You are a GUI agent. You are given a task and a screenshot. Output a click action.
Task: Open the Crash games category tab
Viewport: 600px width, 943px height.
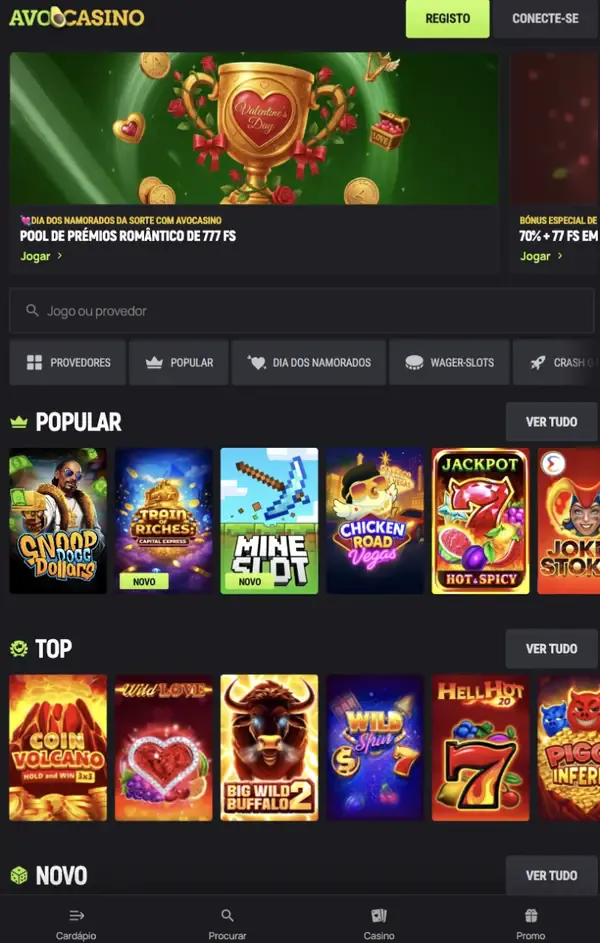coord(556,363)
